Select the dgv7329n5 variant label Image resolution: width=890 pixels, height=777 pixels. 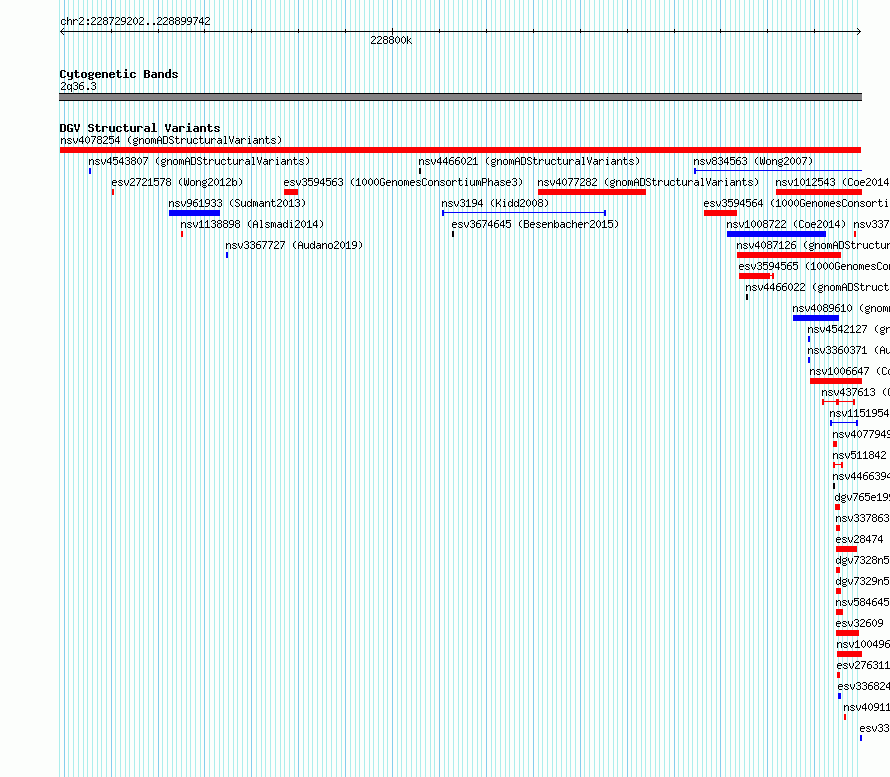(x=862, y=581)
